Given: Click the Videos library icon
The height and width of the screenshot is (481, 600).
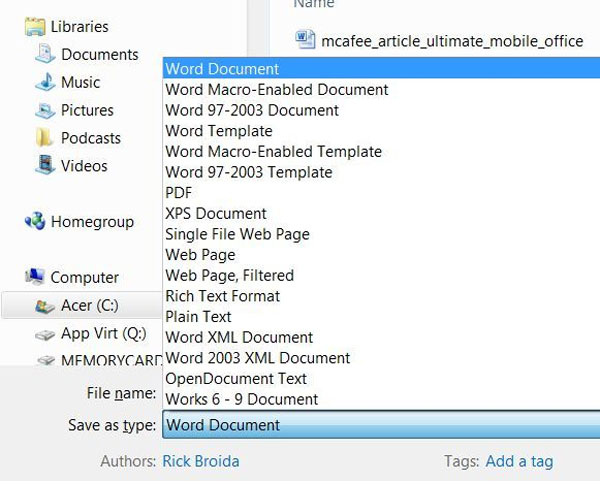Looking at the screenshot, I should pyautogui.click(x=45, y=166).
